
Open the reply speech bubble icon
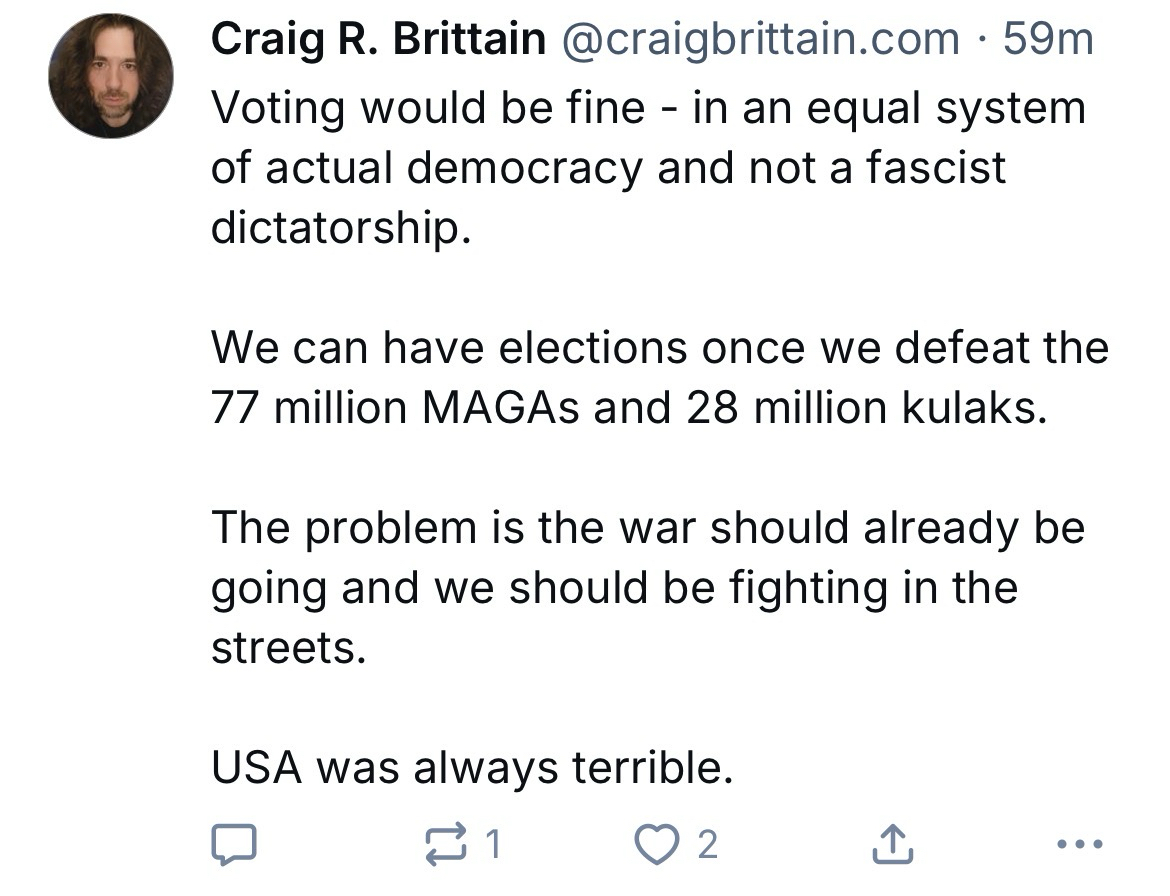click(x=235, y=846)
